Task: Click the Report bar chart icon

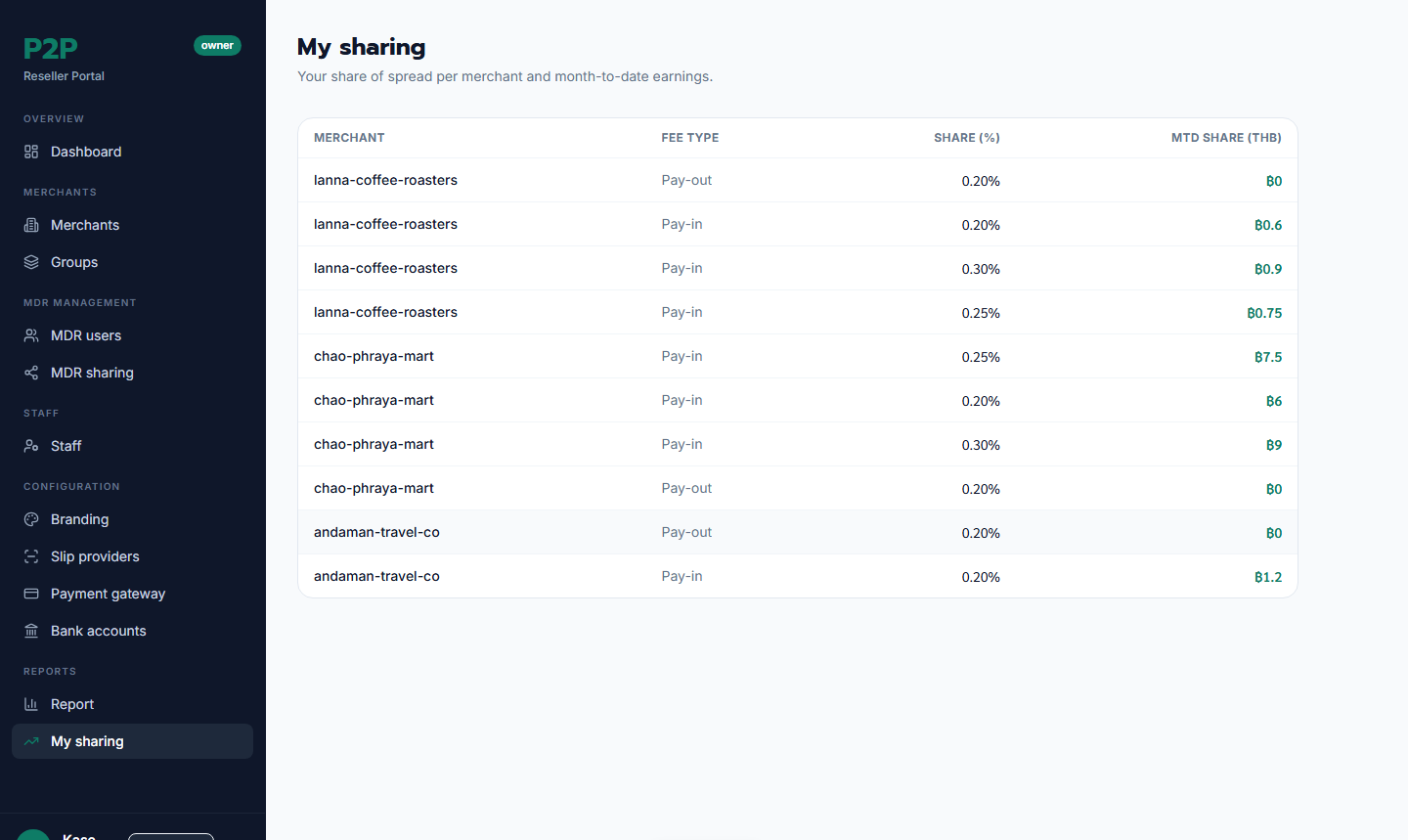Action: pos(31,704)
